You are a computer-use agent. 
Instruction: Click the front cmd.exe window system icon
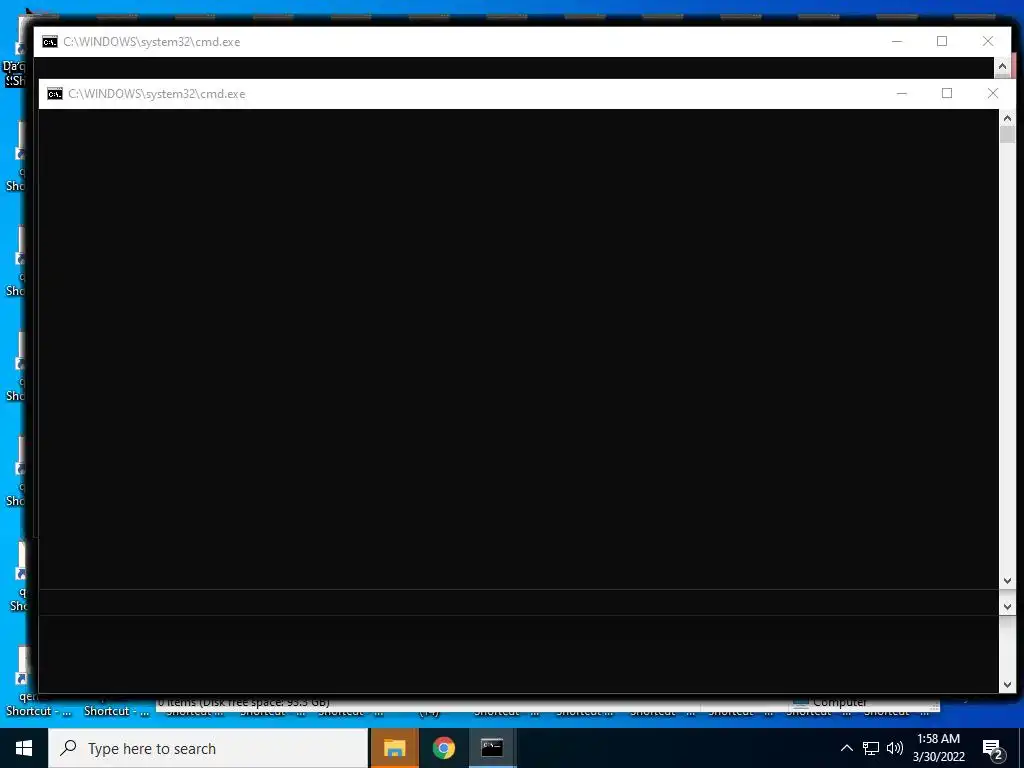55,94
